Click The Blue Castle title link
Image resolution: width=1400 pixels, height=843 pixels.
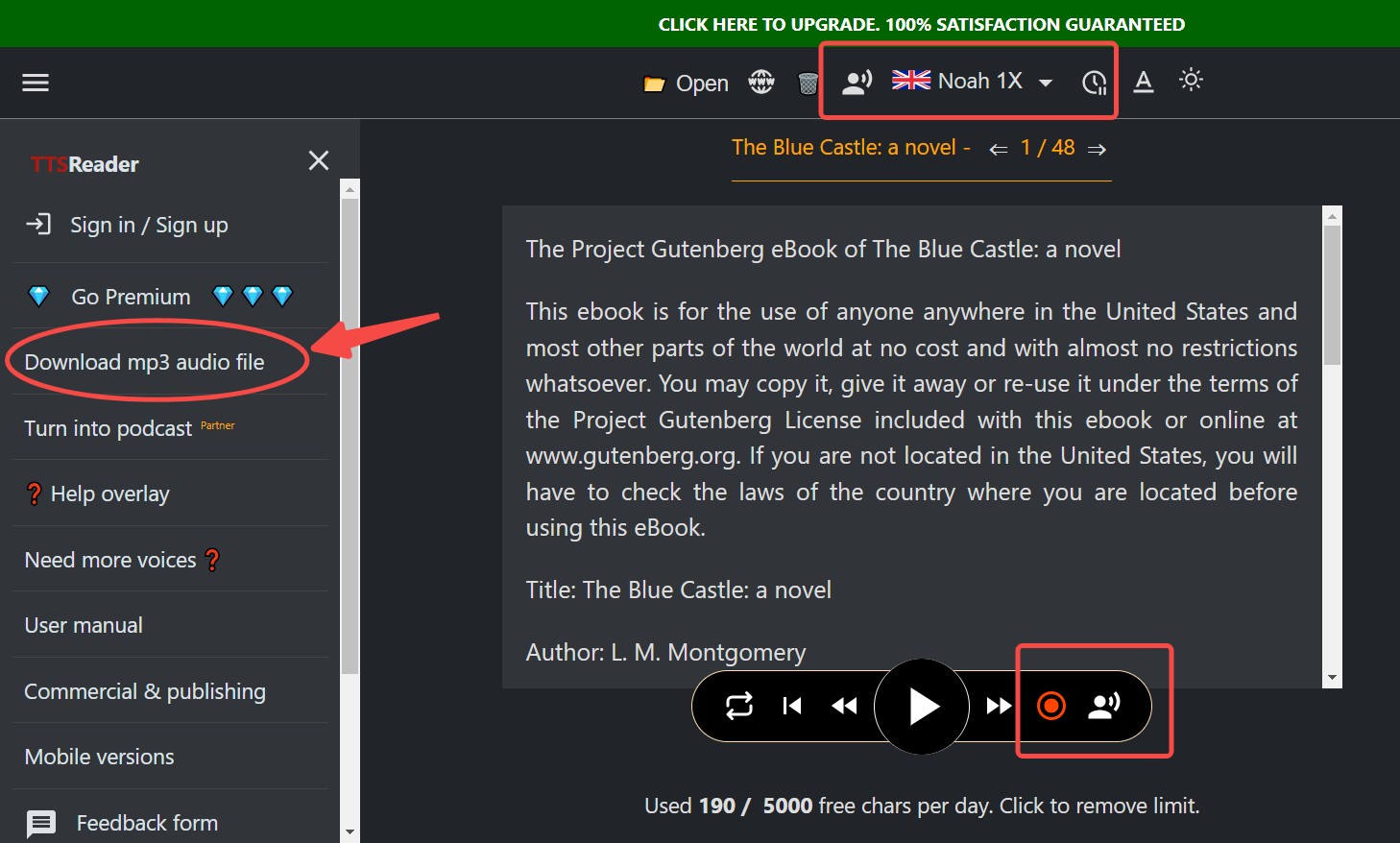click(x=844, y=147)
